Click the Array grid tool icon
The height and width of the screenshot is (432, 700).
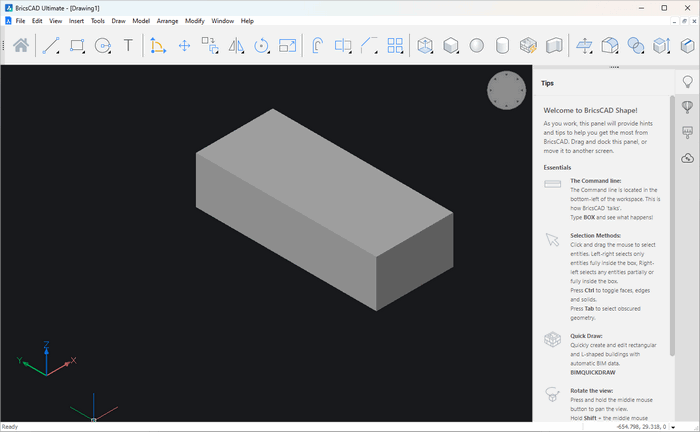click(x=395, y=45)
